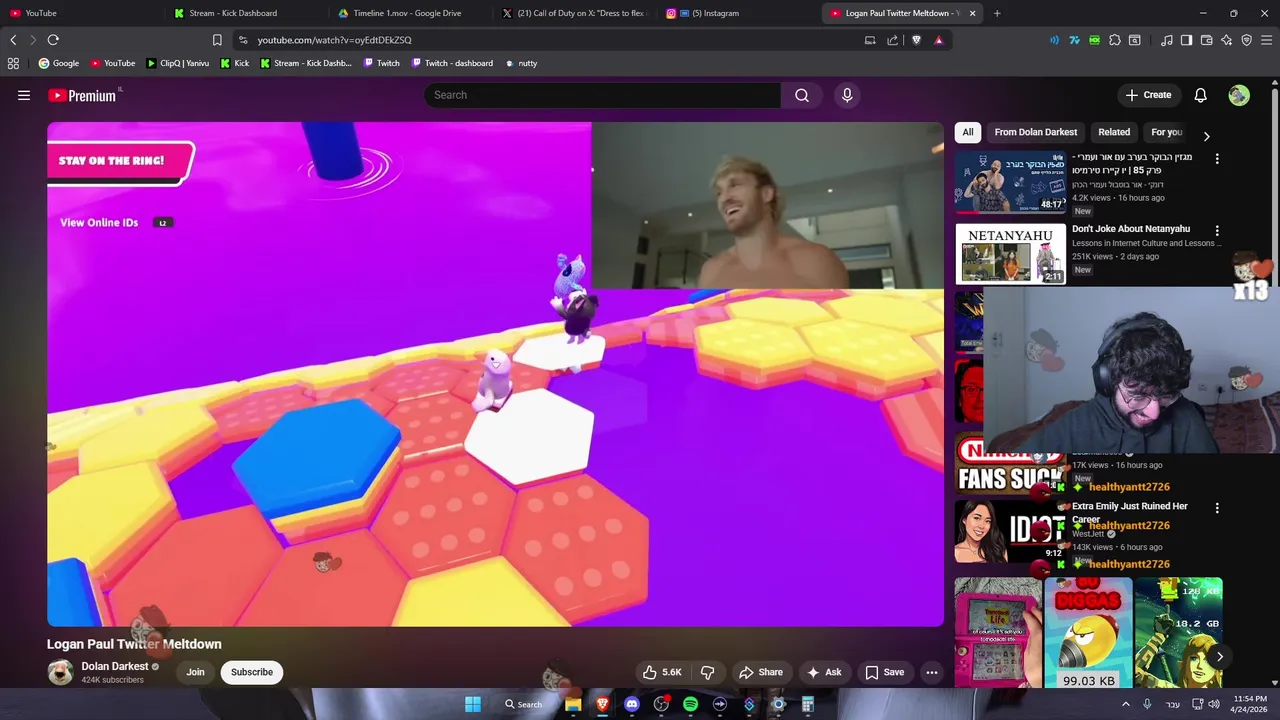Go back to previous page

tap(13, 40)
